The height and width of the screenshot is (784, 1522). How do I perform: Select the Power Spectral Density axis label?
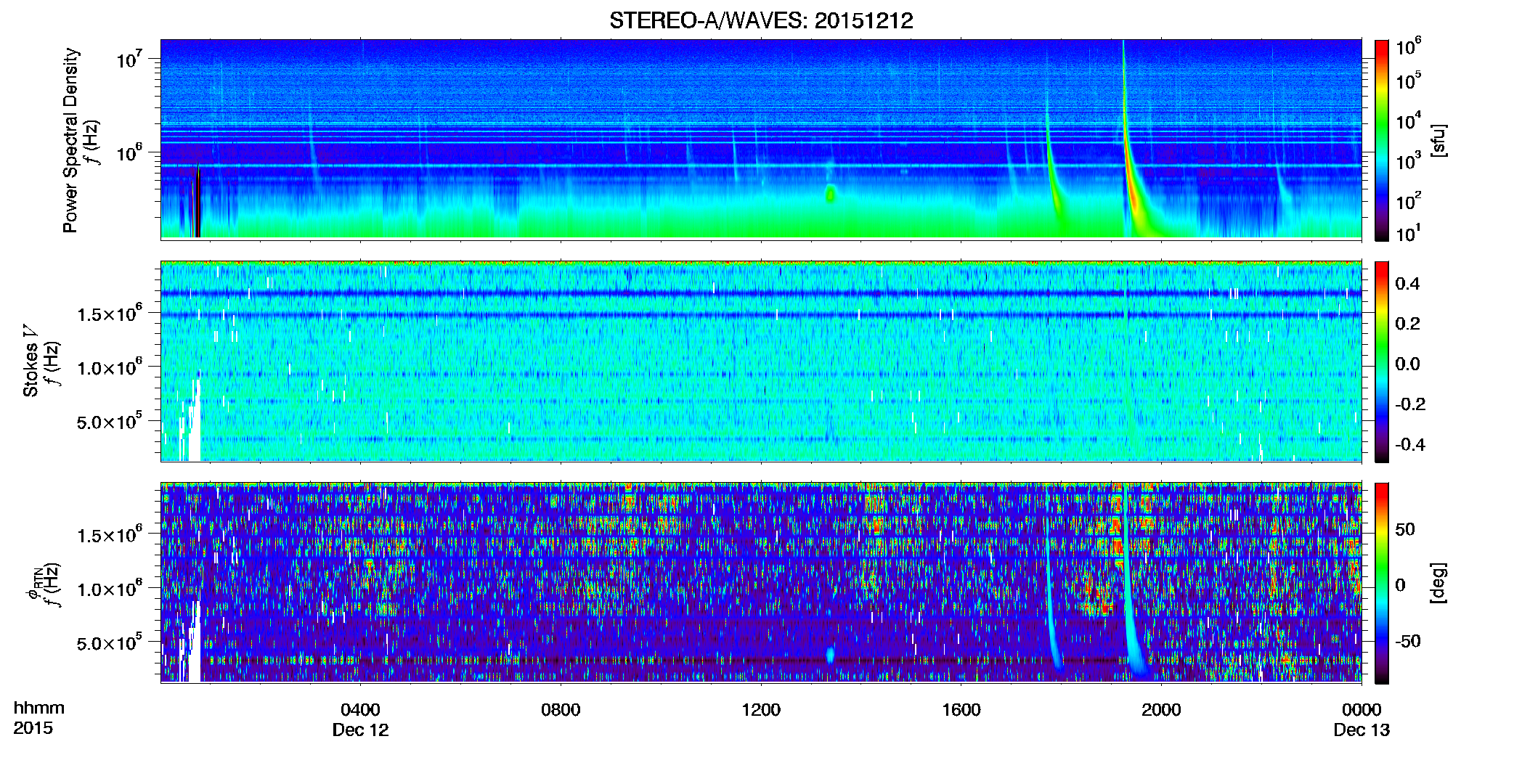coord(70,140)
